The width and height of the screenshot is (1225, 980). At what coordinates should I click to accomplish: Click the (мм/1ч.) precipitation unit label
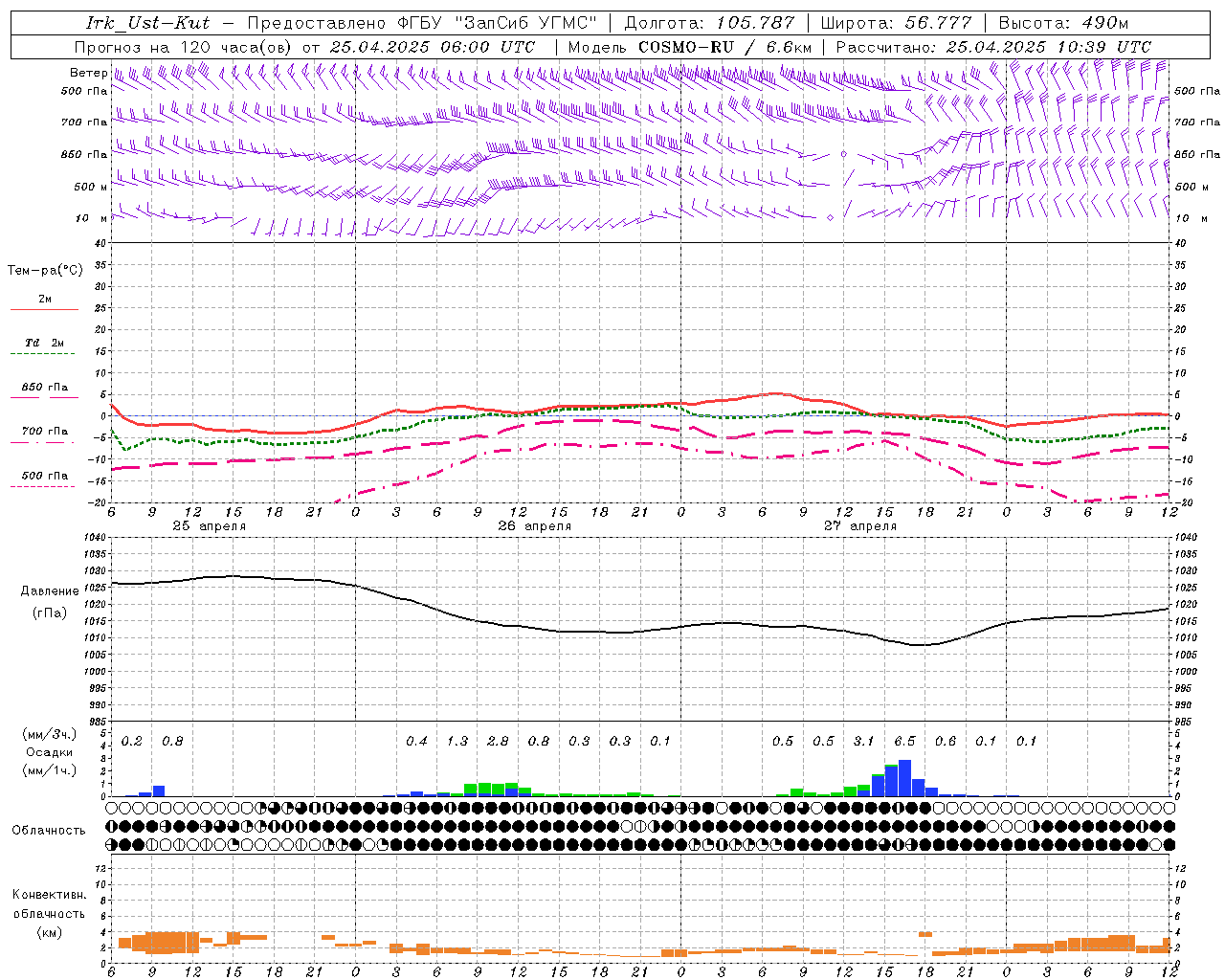click(49, 770)
